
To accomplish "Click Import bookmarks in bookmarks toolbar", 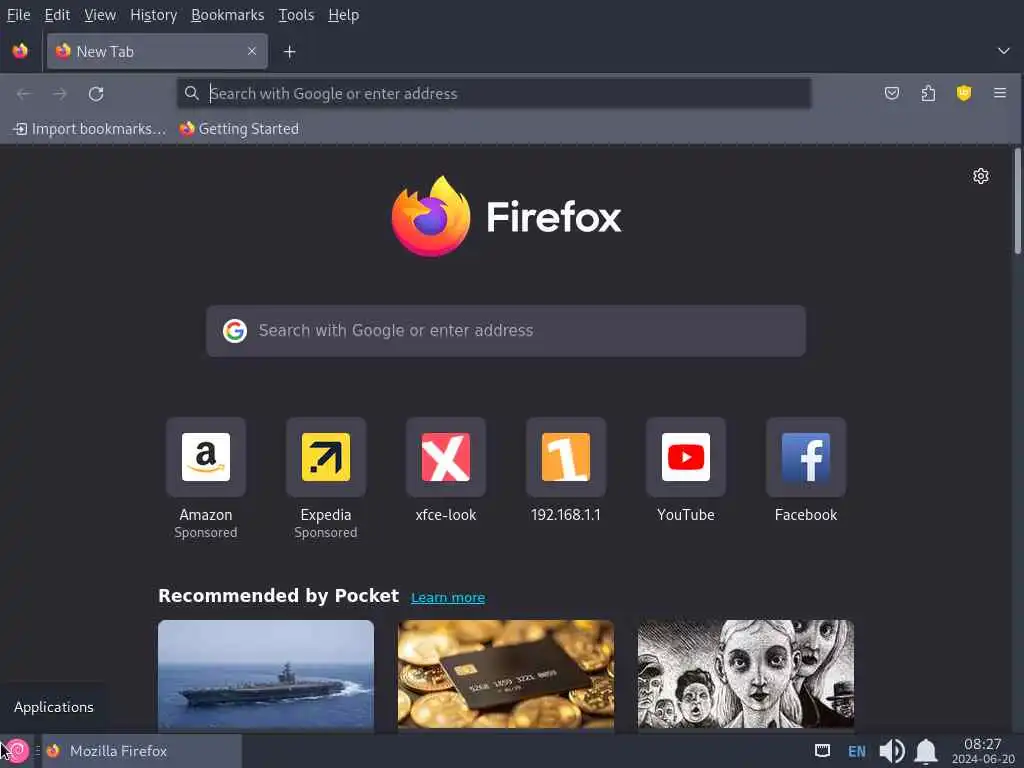I will pos(89,129).
